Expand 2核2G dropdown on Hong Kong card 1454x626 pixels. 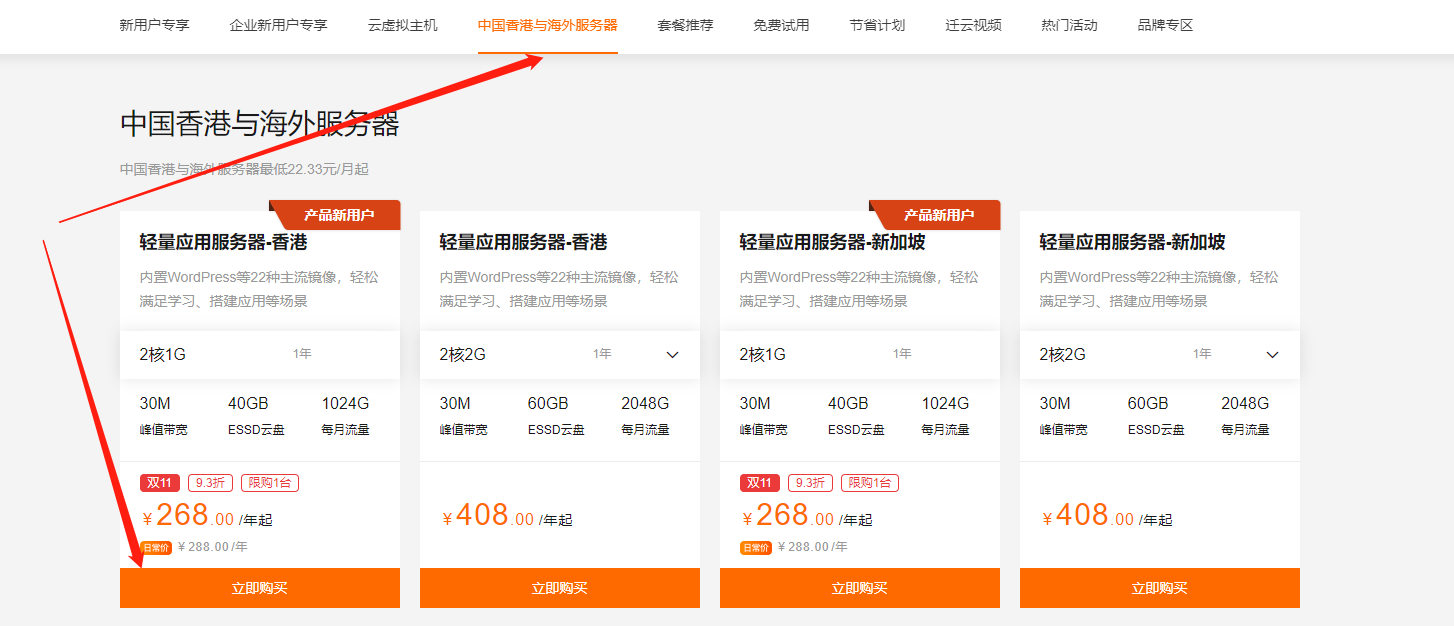pyautogui.click(x=560, y=354)
